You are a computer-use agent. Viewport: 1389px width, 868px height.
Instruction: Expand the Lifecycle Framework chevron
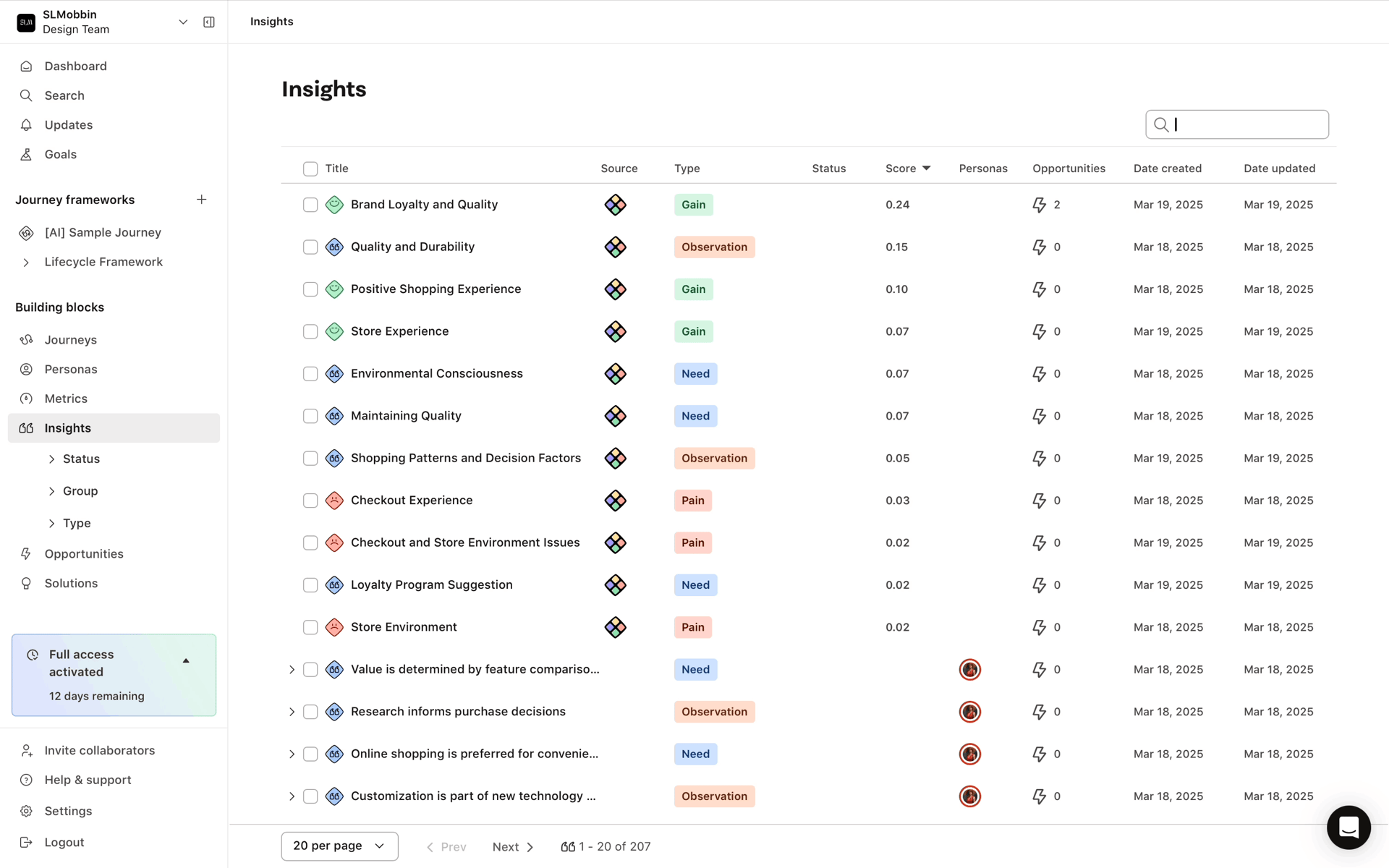coord(26,262)
